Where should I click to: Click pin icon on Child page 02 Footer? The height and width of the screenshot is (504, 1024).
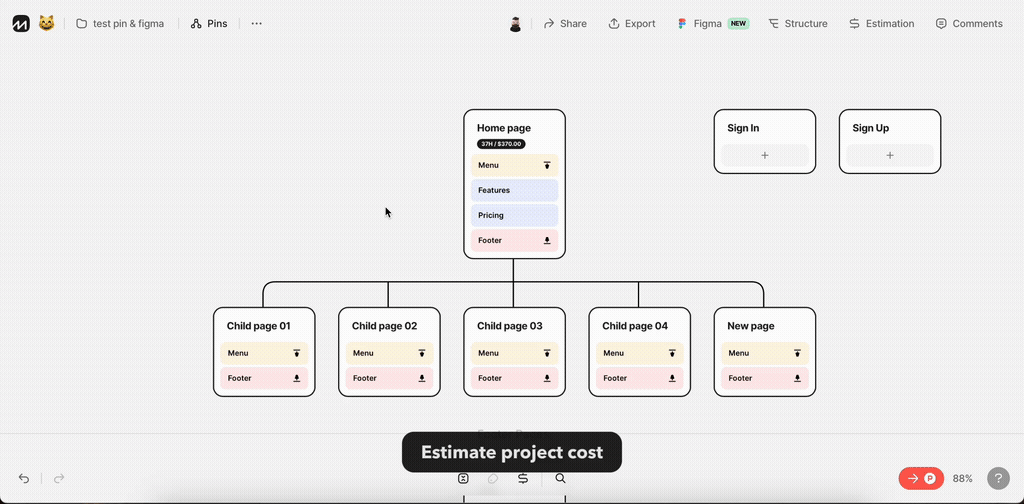422,378
